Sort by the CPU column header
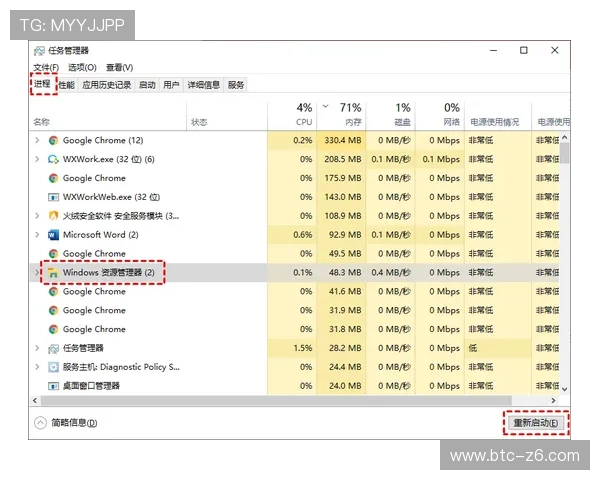This screenshot has width=600, height=480. tap(292, 115)
